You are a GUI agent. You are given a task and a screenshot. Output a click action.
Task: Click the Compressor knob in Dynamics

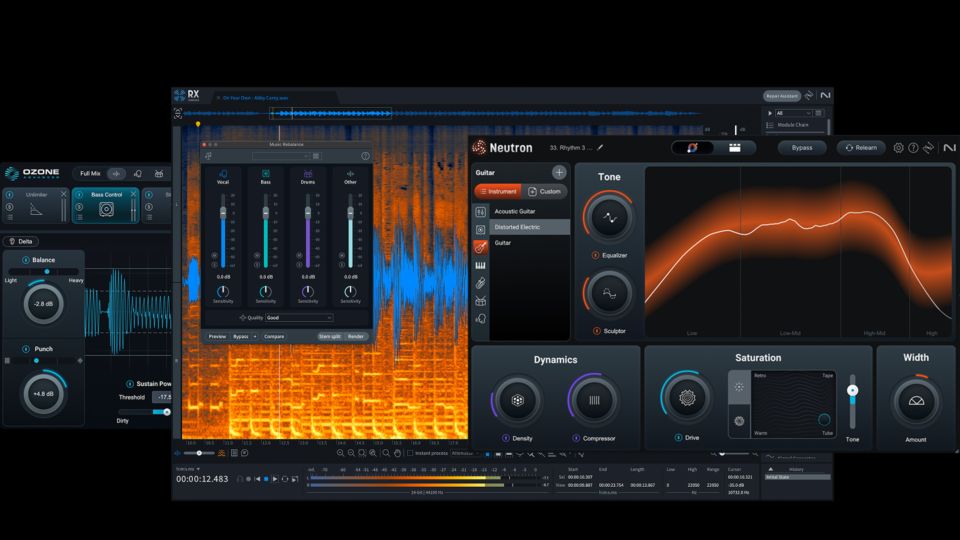coord(594,400)
